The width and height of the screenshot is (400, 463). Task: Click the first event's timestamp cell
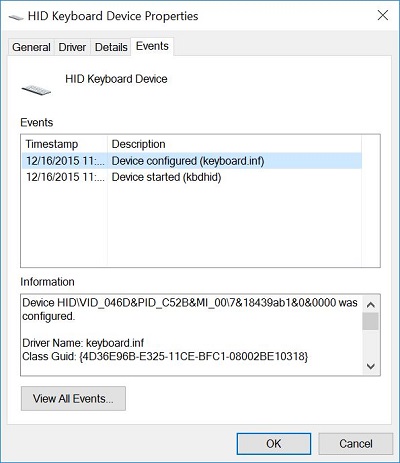pyautogui.click(x=65, y=161)
